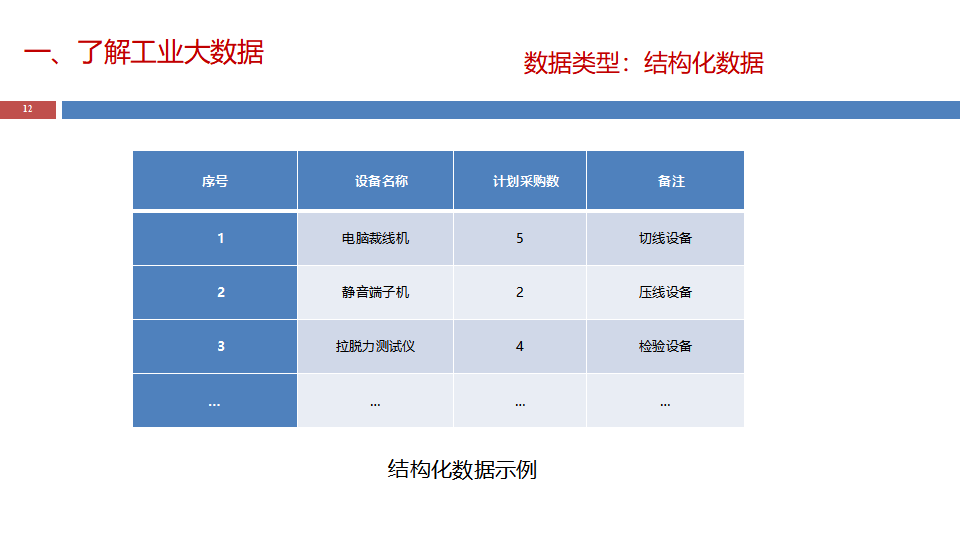
Task: Click the quantity 5 cell
Action: click(520, 239)
